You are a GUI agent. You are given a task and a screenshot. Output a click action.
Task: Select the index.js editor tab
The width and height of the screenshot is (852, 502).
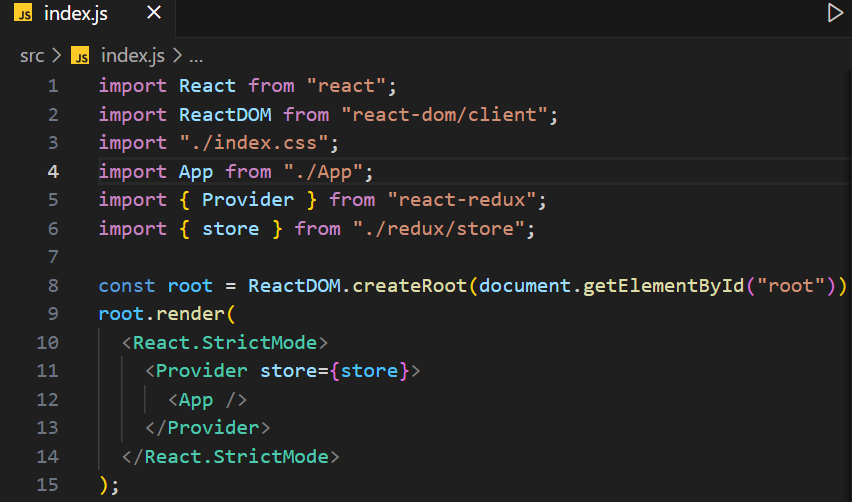click(76, 15)
